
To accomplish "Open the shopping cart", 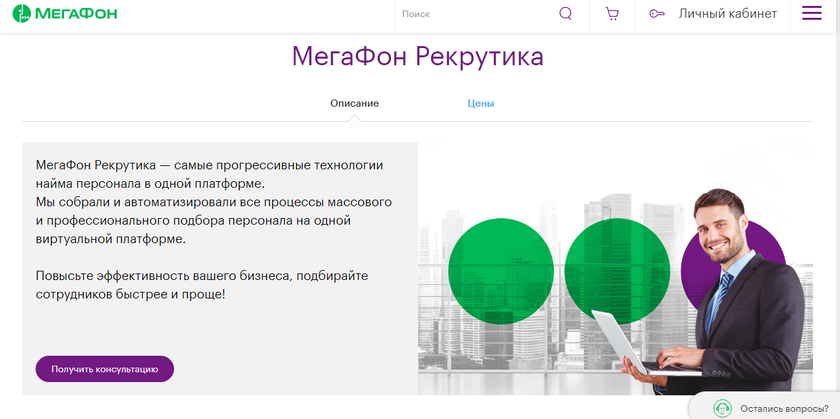I will point(612,13).
